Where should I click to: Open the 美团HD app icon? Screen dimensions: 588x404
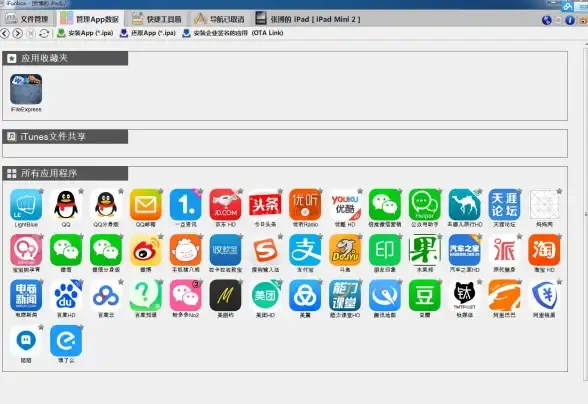point(265,295)
